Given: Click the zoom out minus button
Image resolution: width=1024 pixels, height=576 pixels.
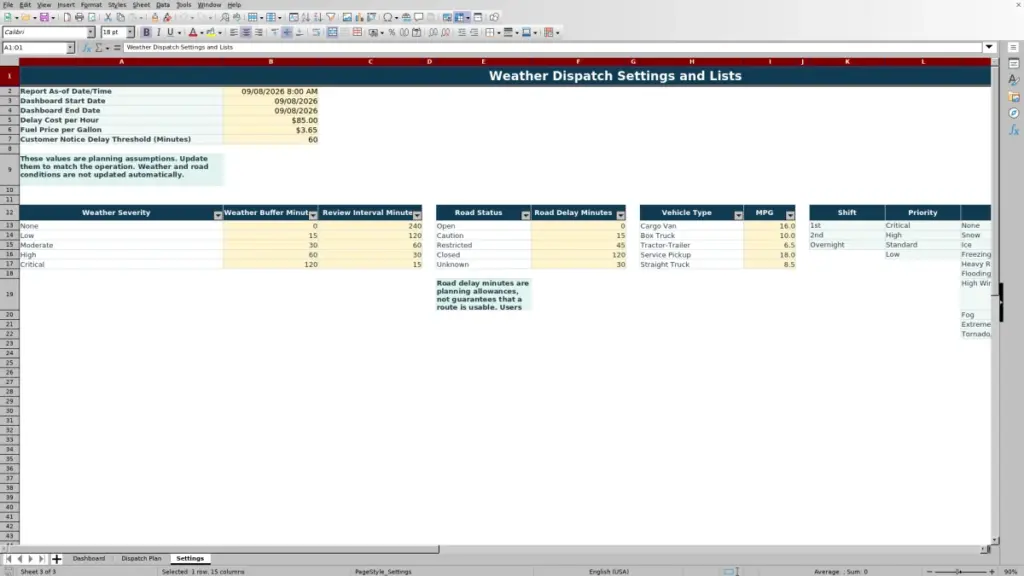Looking at the screenshot, I should pyautogui.click(x=929, y=571).
